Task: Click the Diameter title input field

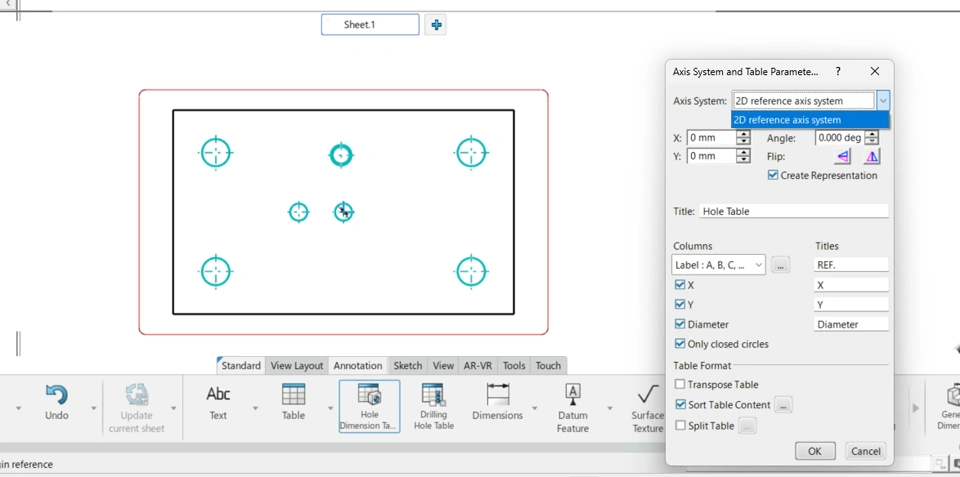Action: [851, 325]
